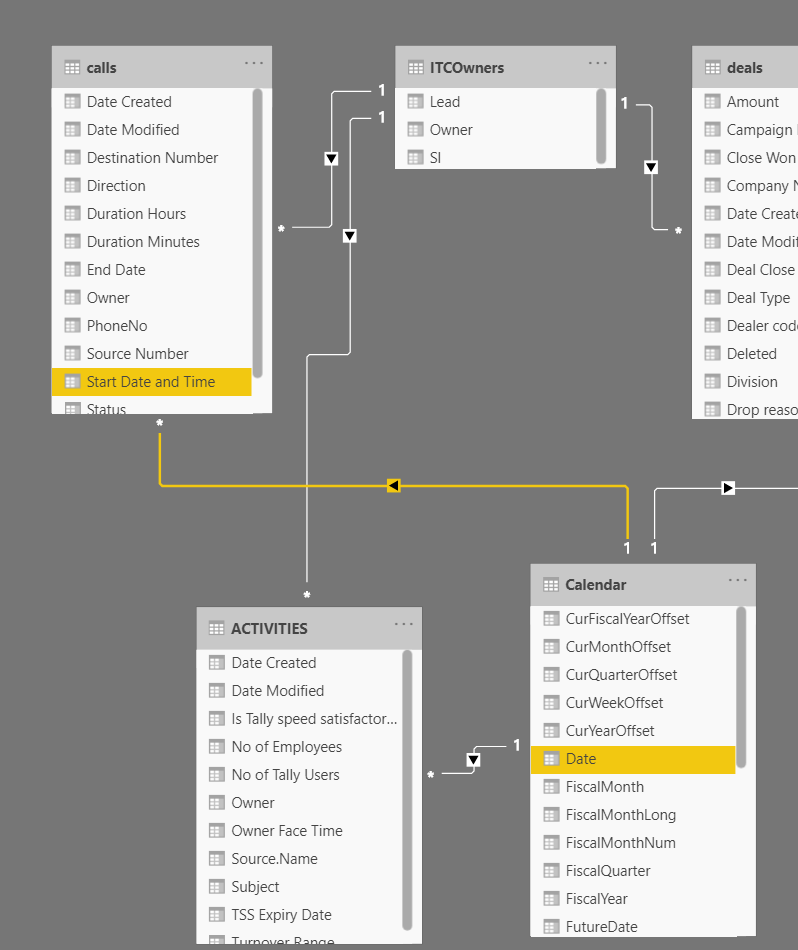Viewport: 798px width, 950px height.
Task: Click the Calendar table vertical scrollbar
Action: click(x=740, y=687)
